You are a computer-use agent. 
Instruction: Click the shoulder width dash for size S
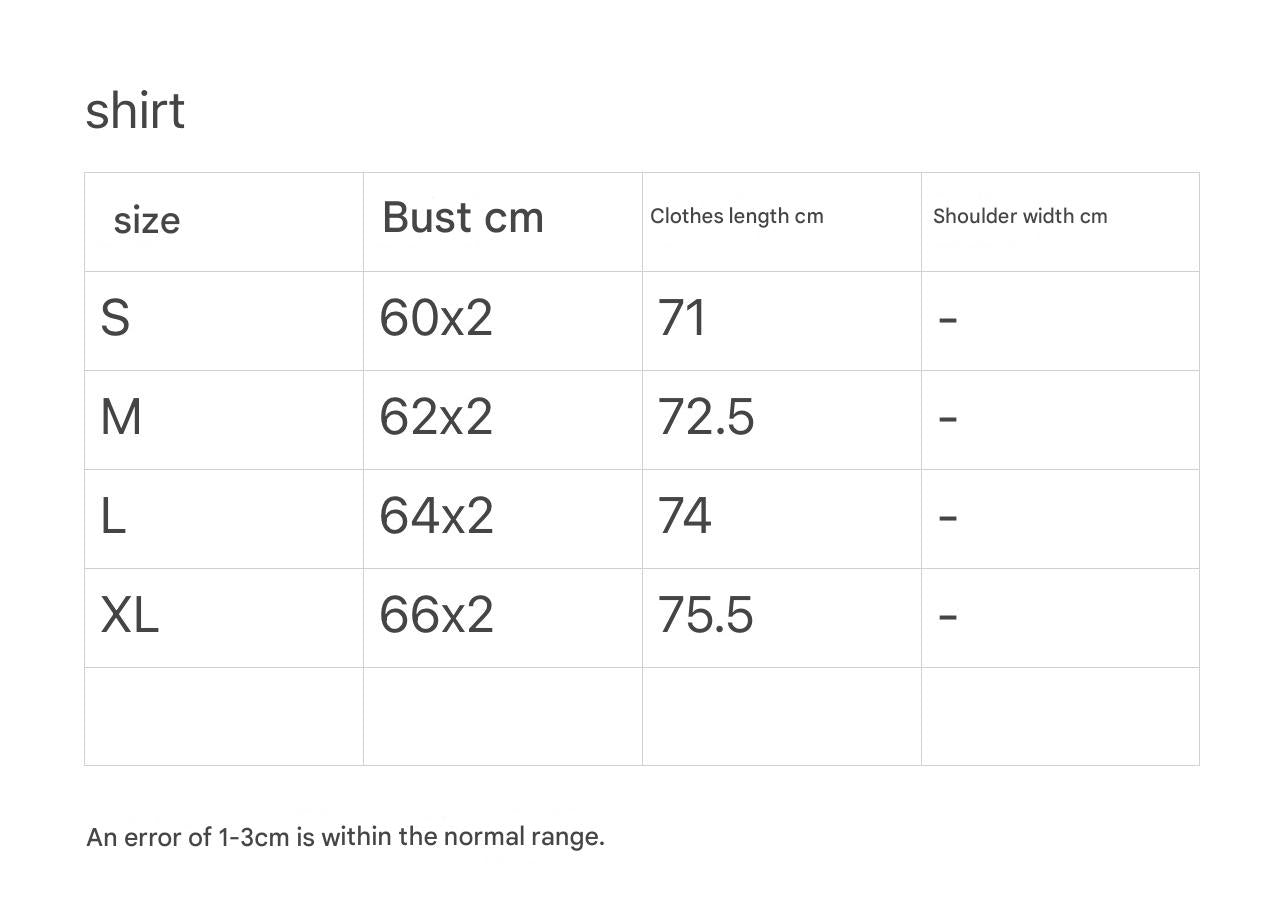coord(948,320)
